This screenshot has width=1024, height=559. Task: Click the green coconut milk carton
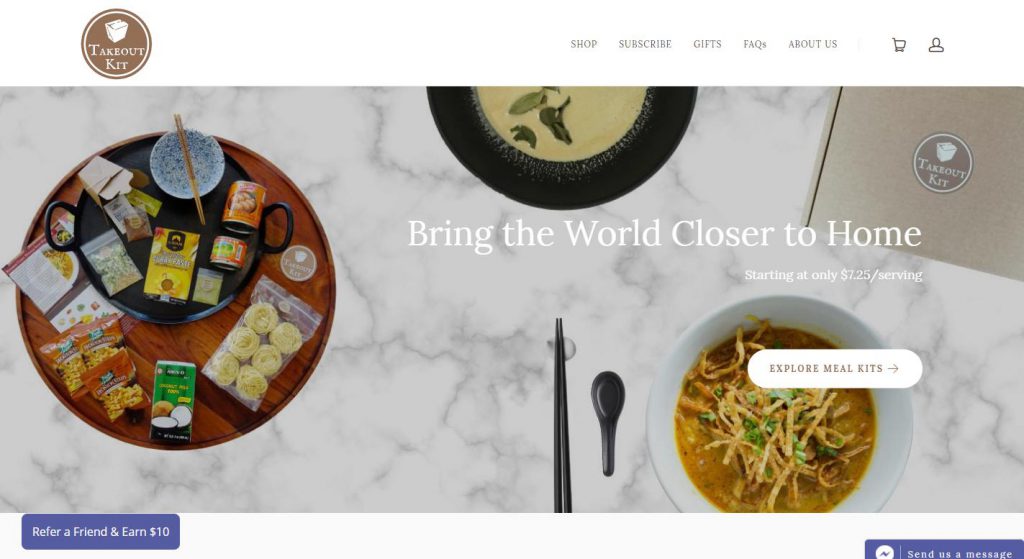(172, 401)
